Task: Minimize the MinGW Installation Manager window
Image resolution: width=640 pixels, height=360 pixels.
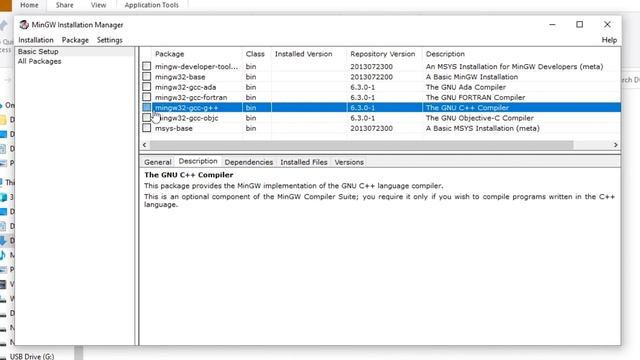Action: coord(552,24)
